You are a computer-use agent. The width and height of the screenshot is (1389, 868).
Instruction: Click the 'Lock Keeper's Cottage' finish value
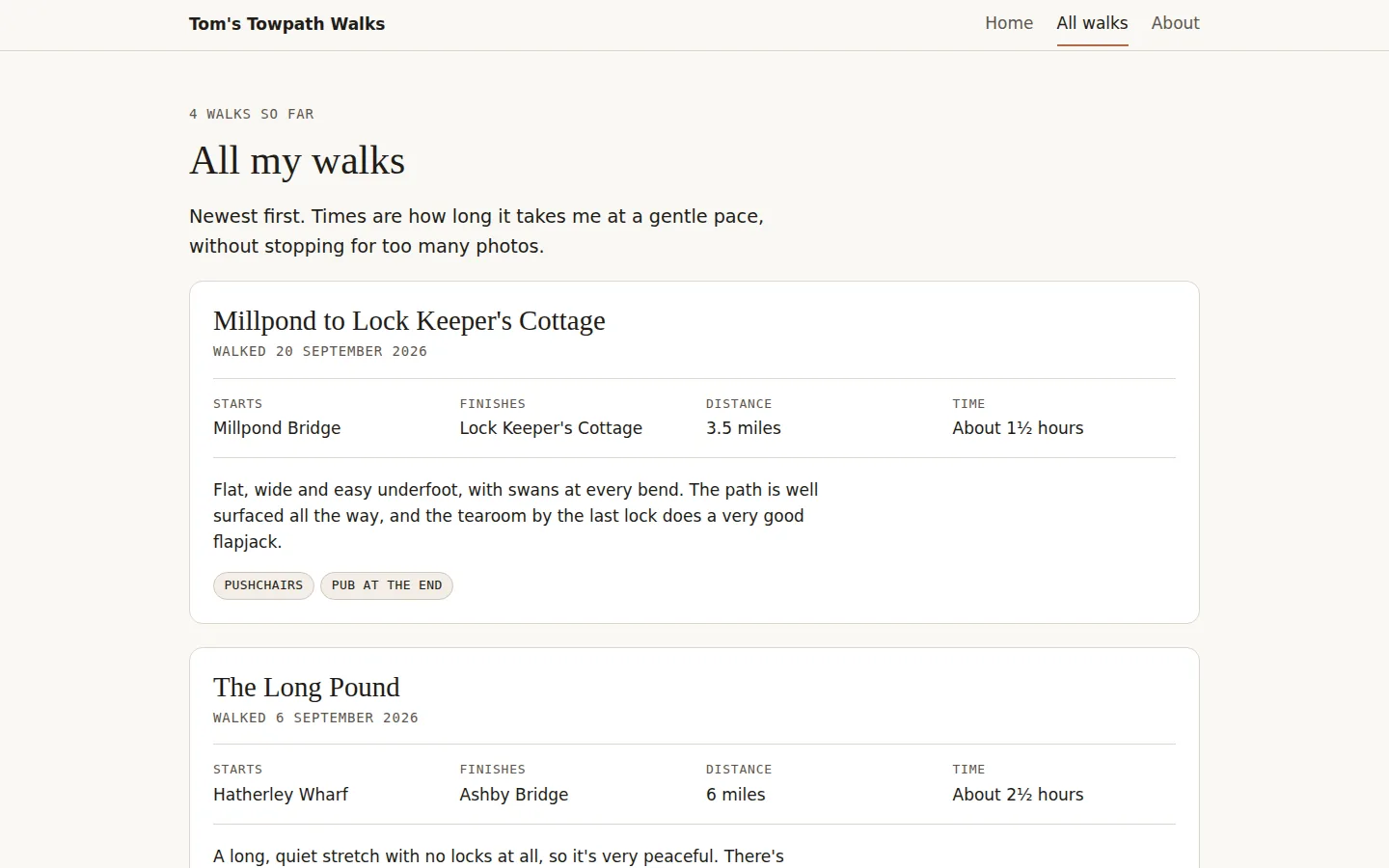551,428
